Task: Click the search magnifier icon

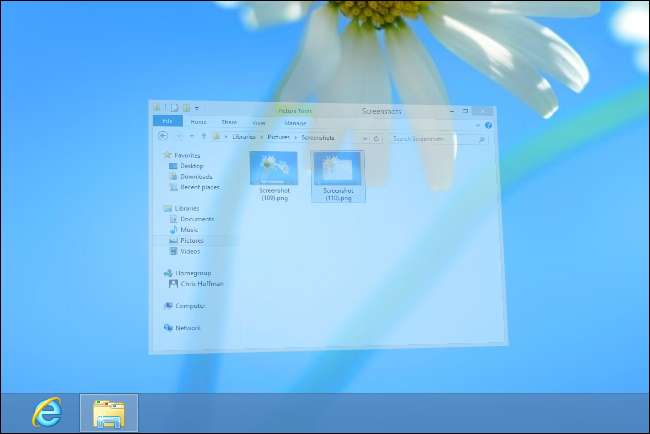Action: (x=482, y=140)
